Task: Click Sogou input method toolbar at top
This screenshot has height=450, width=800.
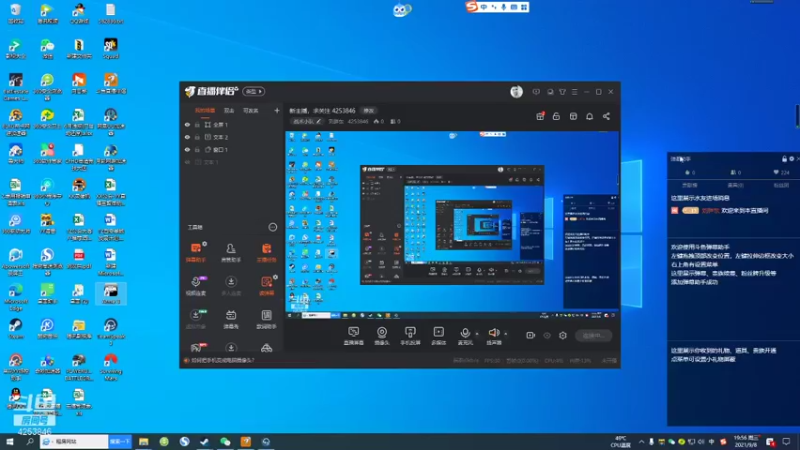Action: [497, 7]
